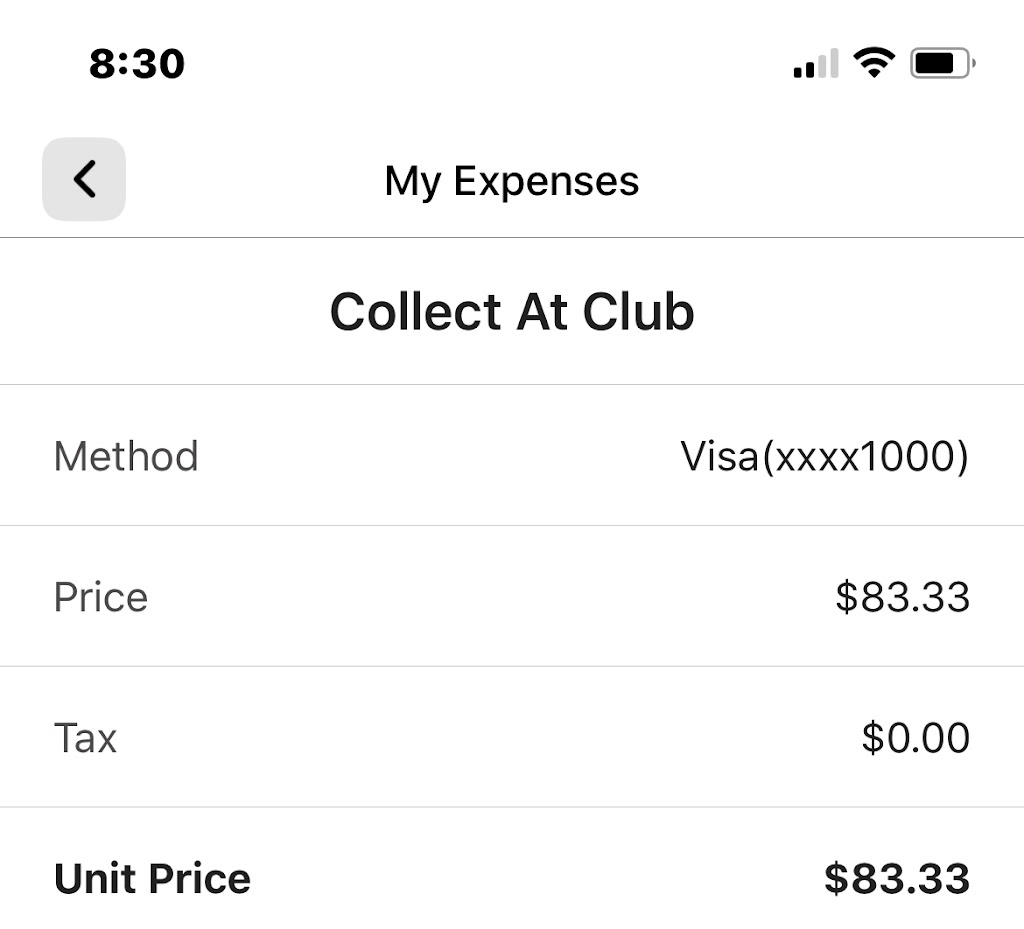The height and width of the screenshot is (929, 1024).
Task: Tap the back chevron button
Action: [84, 180]
